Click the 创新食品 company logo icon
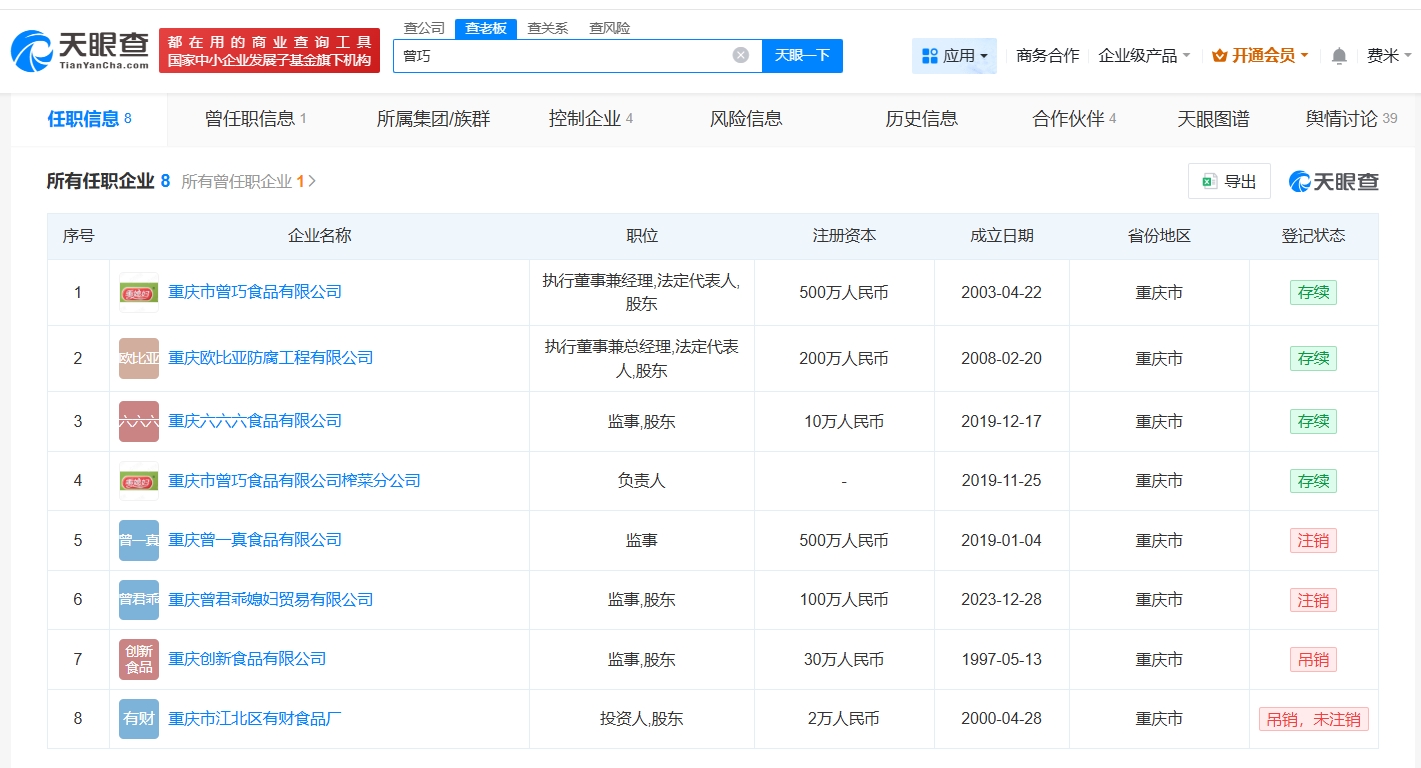 coord(138,659)
